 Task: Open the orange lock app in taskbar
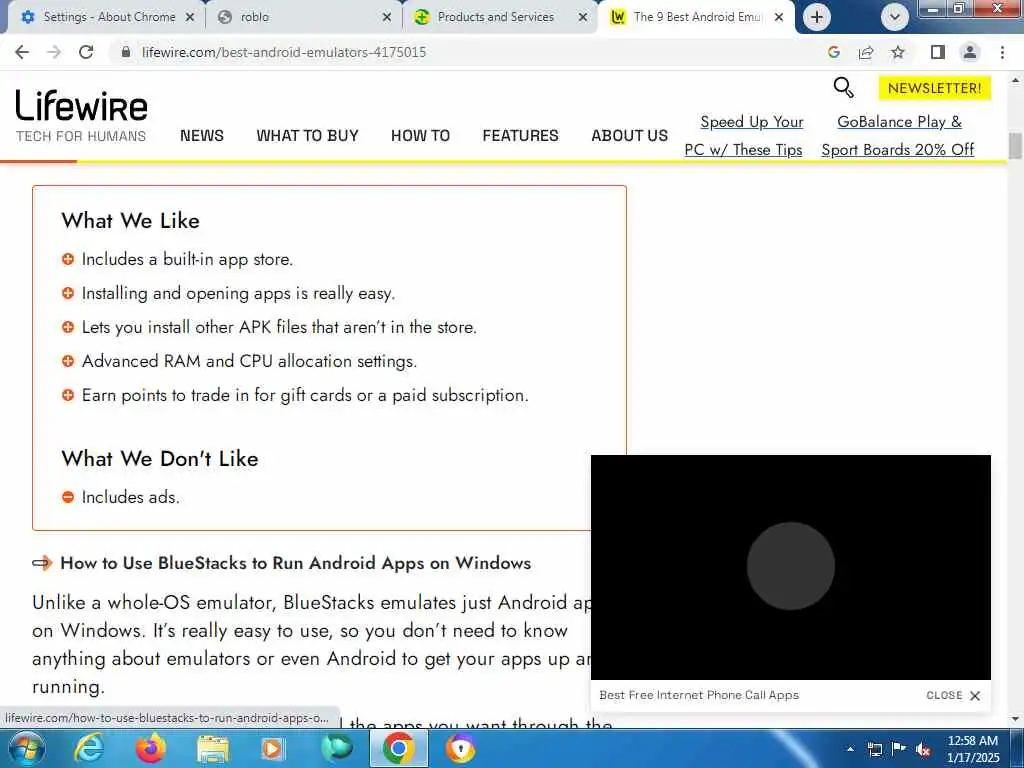[x=460, y=748]
